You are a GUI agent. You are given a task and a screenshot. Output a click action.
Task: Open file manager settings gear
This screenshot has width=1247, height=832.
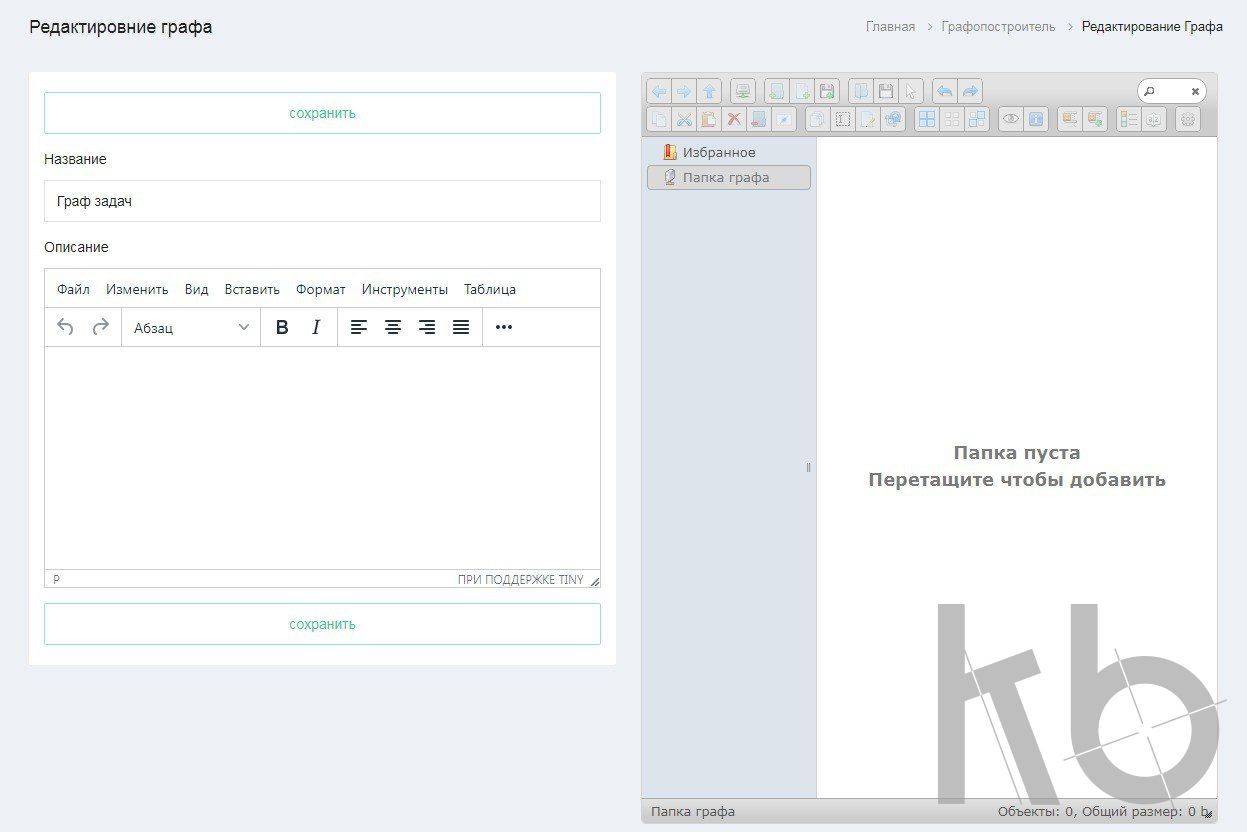click(x=1188, y=119)
